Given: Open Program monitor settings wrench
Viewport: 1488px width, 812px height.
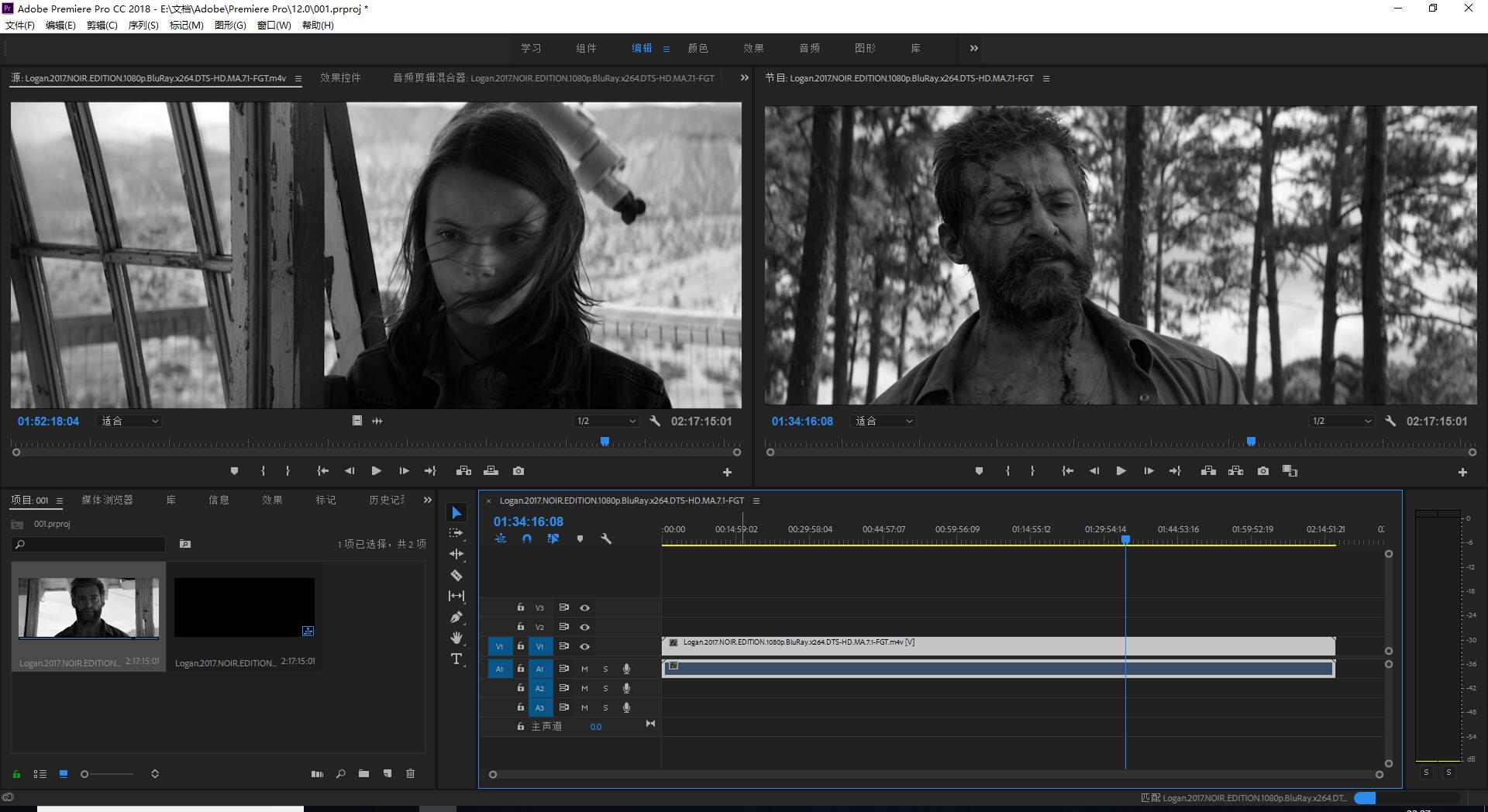Looking at the screenshot, I should coord(1390,421).
